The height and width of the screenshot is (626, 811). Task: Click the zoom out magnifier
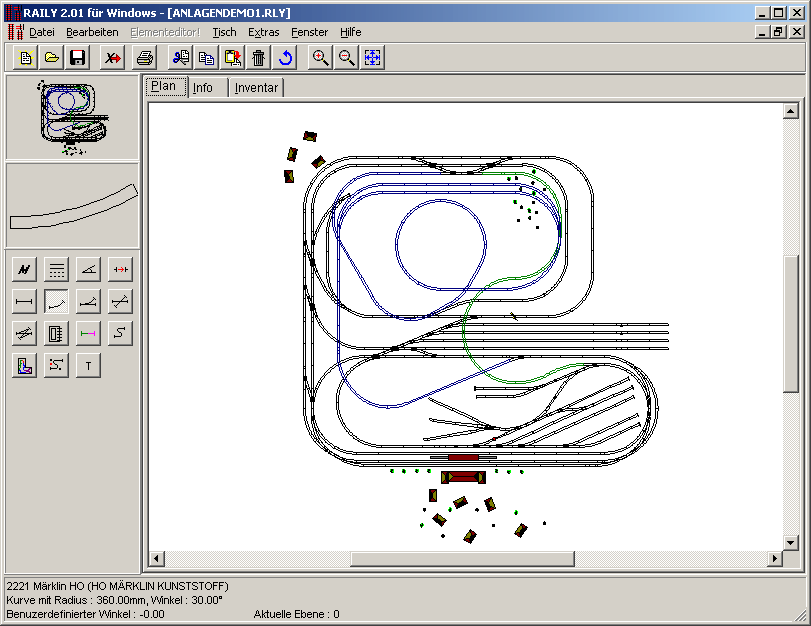pos(346,58)
